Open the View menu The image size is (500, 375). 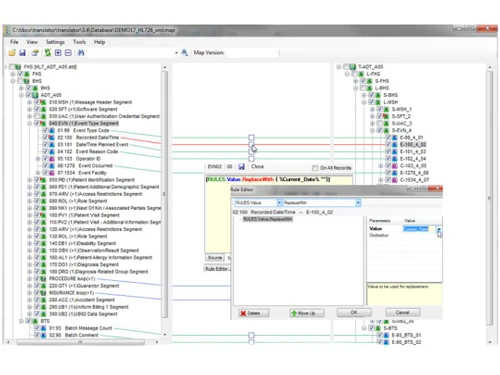(x=32, y=42)
